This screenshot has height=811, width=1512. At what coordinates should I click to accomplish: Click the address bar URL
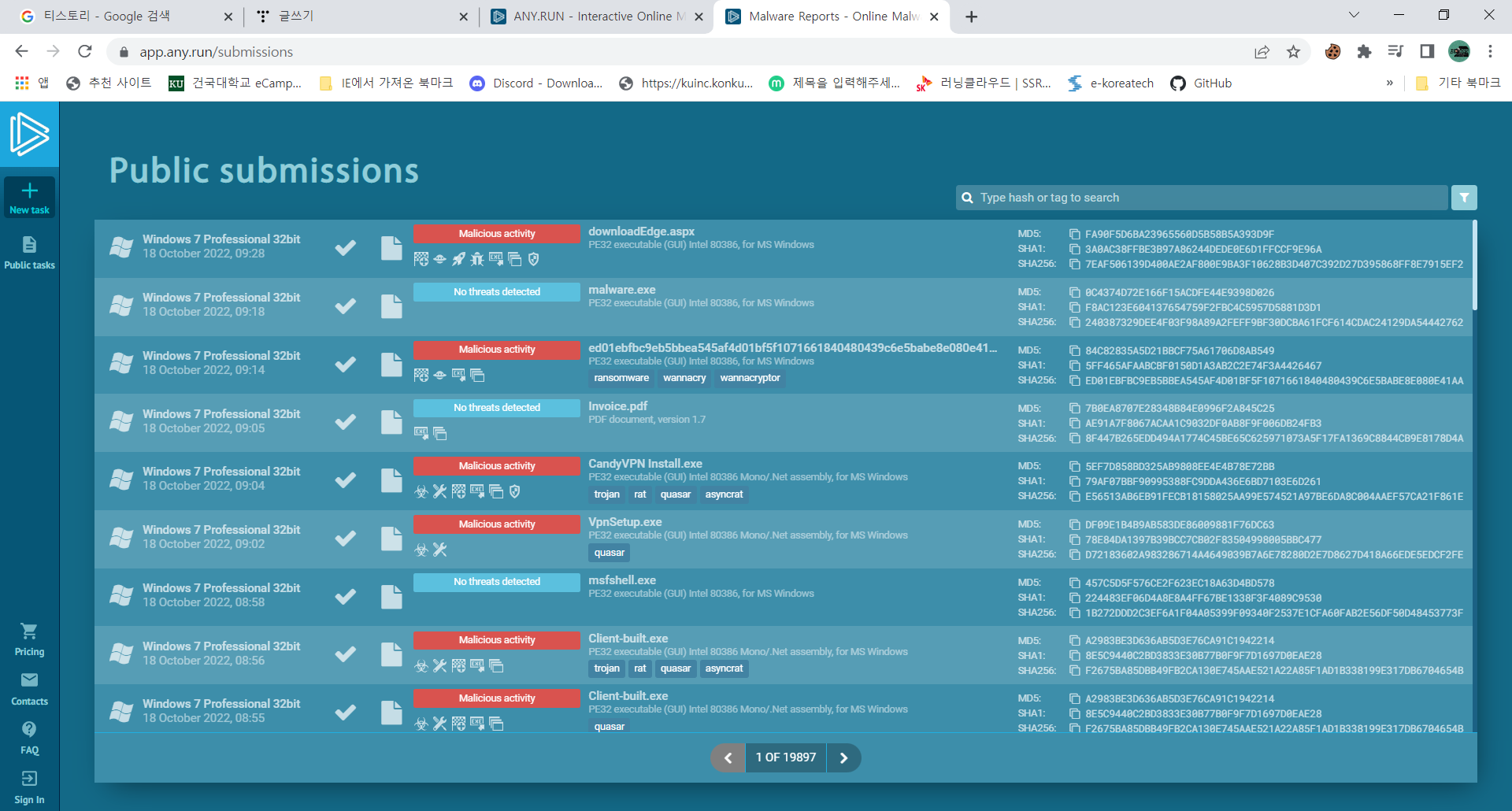(x=217, y=52)
